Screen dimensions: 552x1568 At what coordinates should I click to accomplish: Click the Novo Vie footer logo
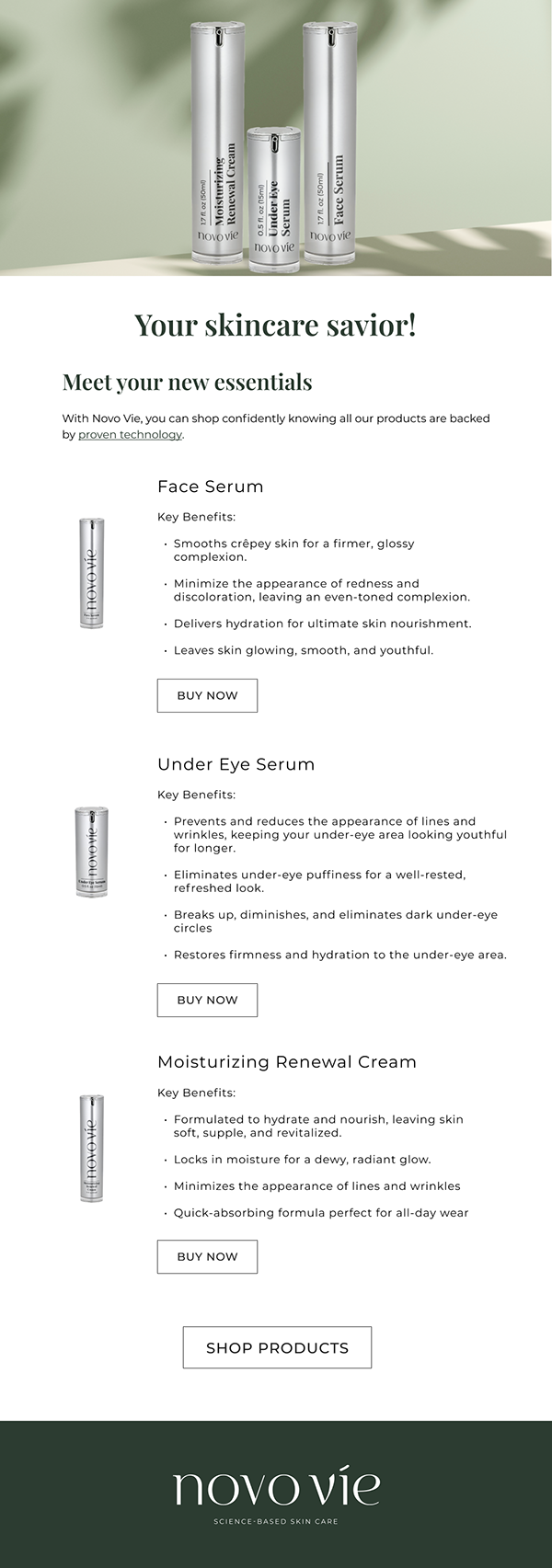tap(276, 1488)
